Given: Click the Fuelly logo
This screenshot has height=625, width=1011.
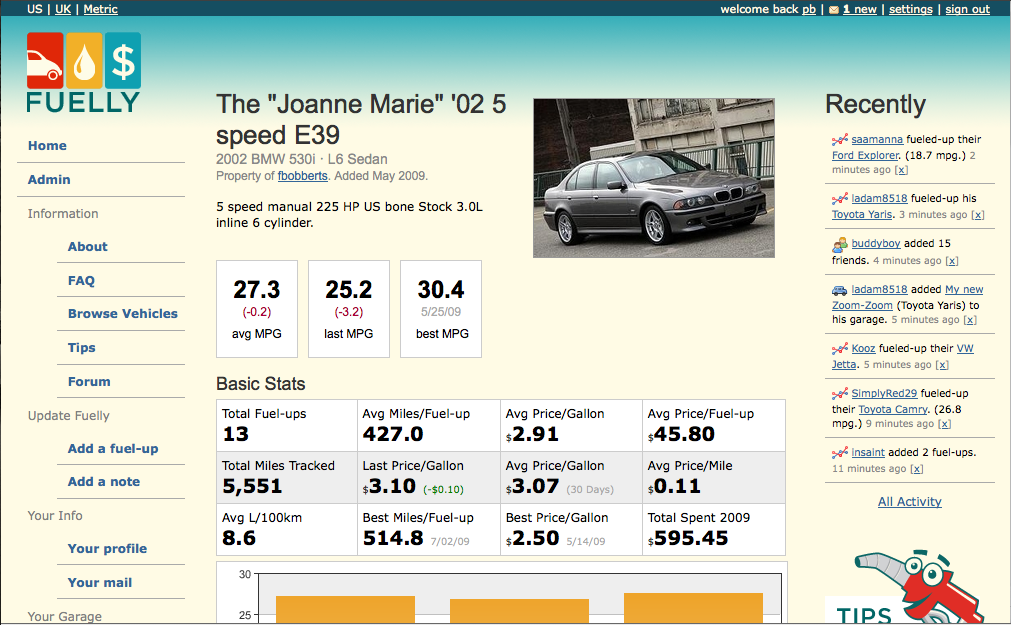Looking at the screenshot, I should click(x=83, y=73).
